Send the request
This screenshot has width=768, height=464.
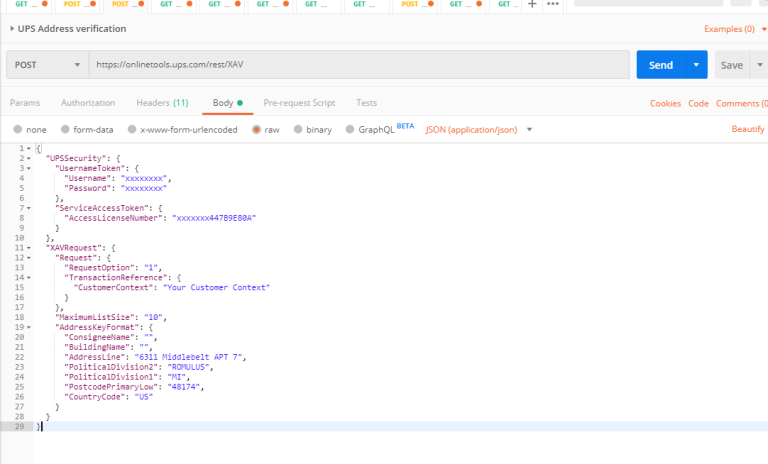coord(660,65)
